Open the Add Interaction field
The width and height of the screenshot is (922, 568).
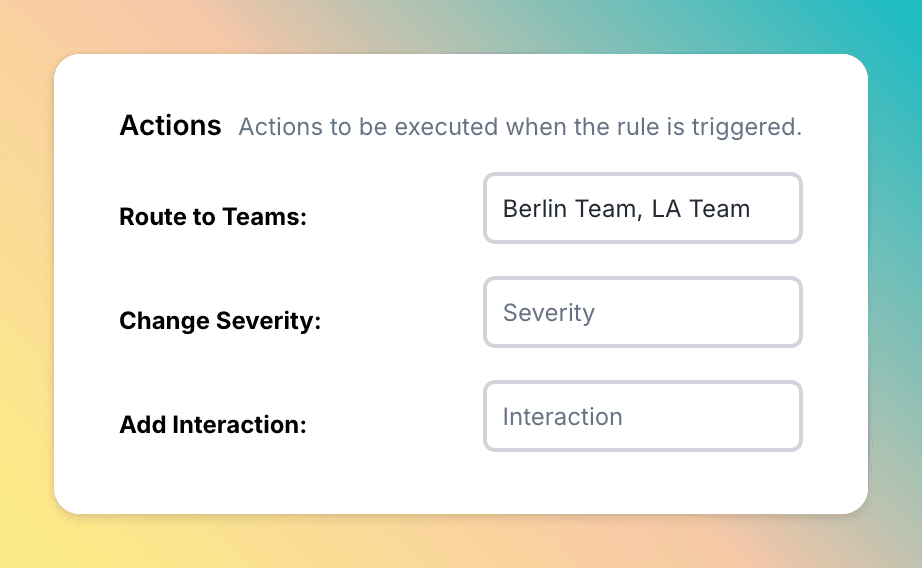pyautogui.click(x=643, y=416)
